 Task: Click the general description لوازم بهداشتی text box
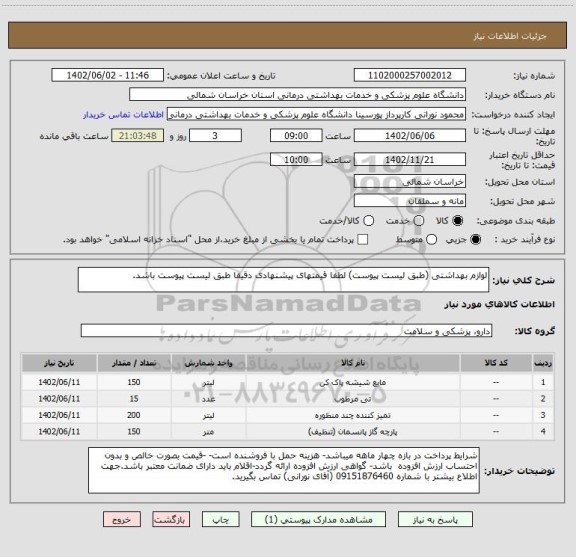(x=283, y=280)
